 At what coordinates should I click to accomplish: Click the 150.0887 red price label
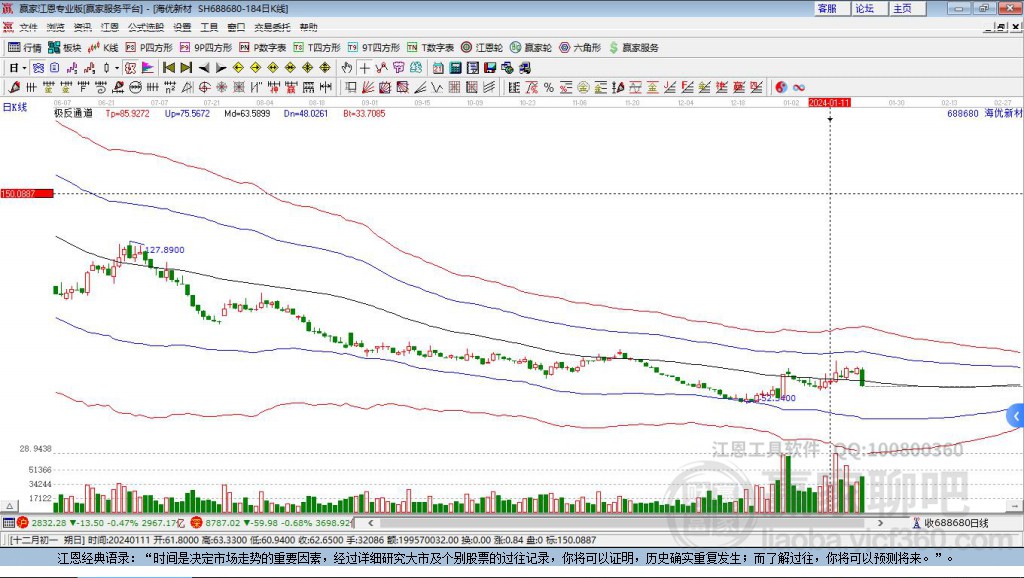(x=27, y=193)
